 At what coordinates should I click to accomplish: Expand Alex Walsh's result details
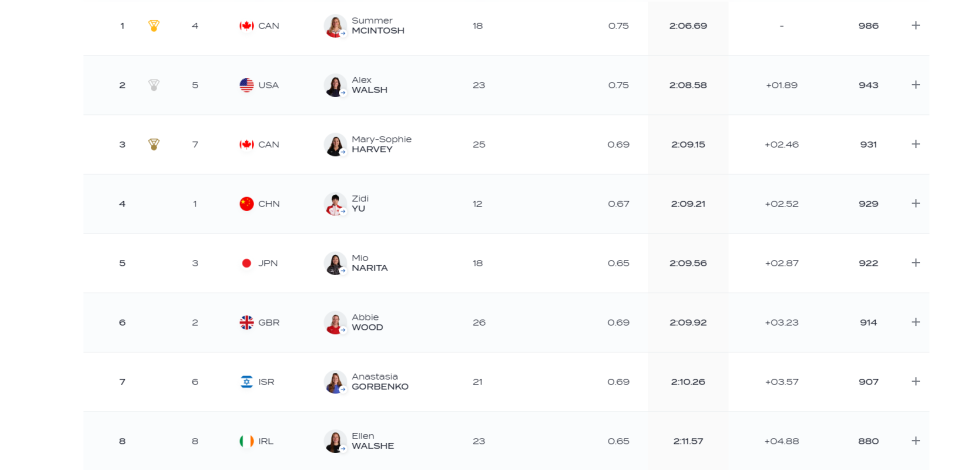[x=916, y=84]
